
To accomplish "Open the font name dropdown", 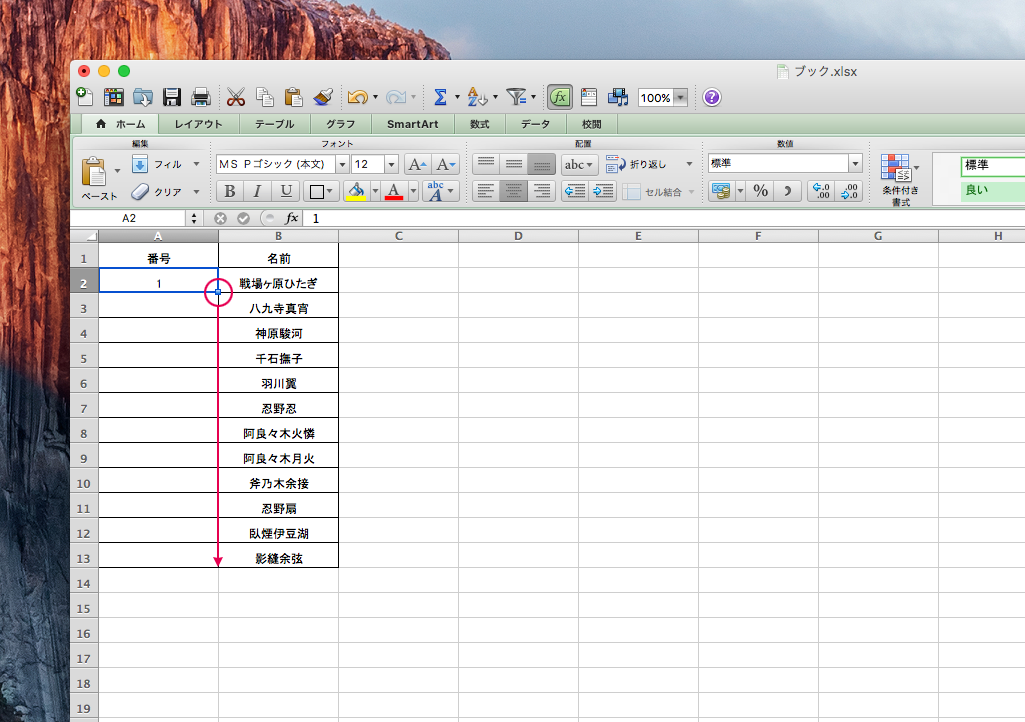I will point(342,164).
